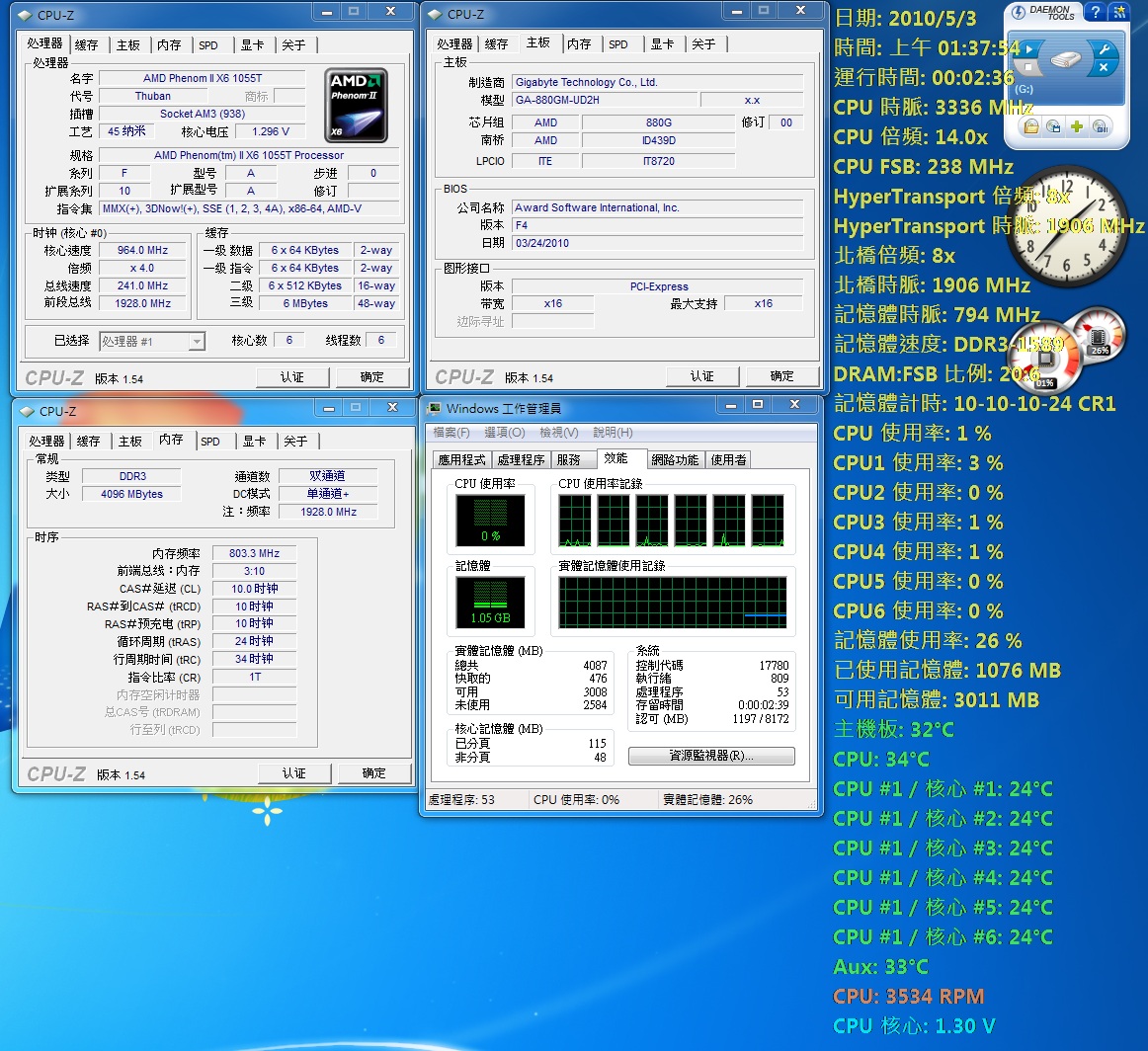Viewport: 1148px width, 1051px height.
Task: Click the RSS star icon in Daemon Tools
Action: pos(1118,12)
